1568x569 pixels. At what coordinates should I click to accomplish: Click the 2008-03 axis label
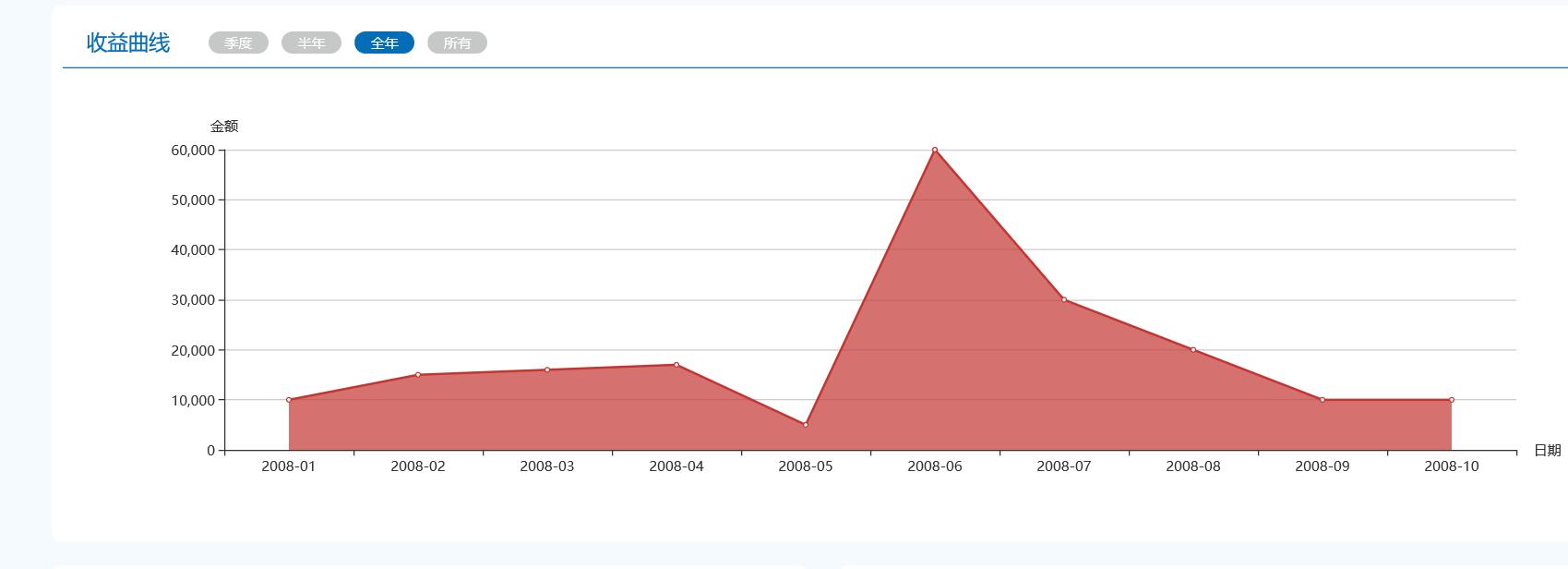click(547, 466)
